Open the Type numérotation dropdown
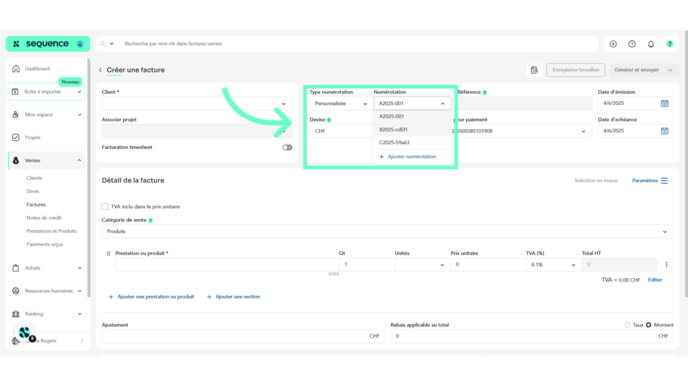Image resolution: width=688 pixels, height=387 pixels. (x=340, y=104)
